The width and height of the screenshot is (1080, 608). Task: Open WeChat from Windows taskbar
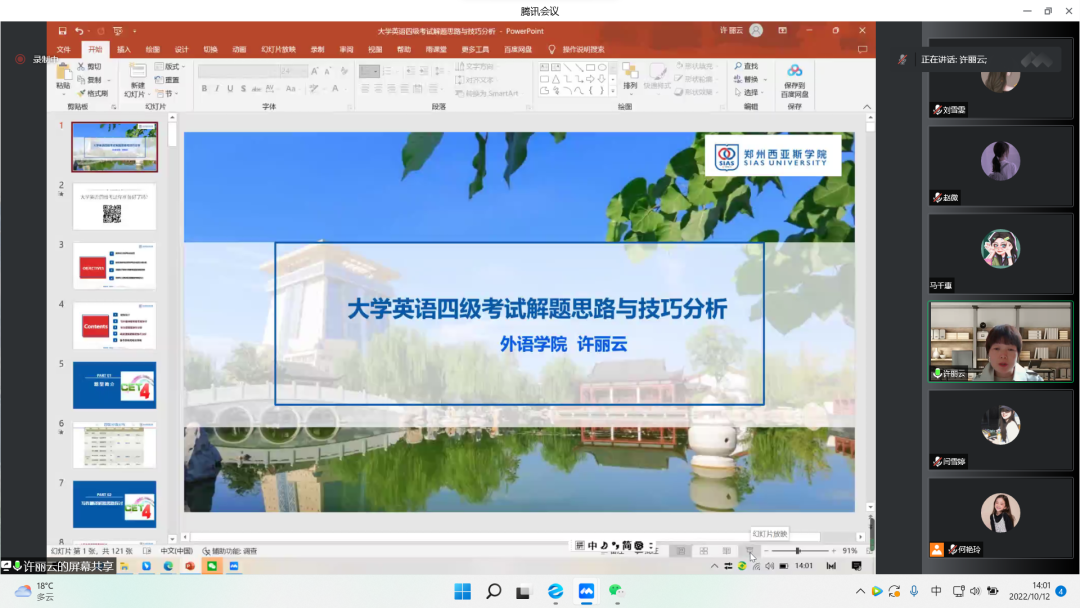click(x=616, y=591)
